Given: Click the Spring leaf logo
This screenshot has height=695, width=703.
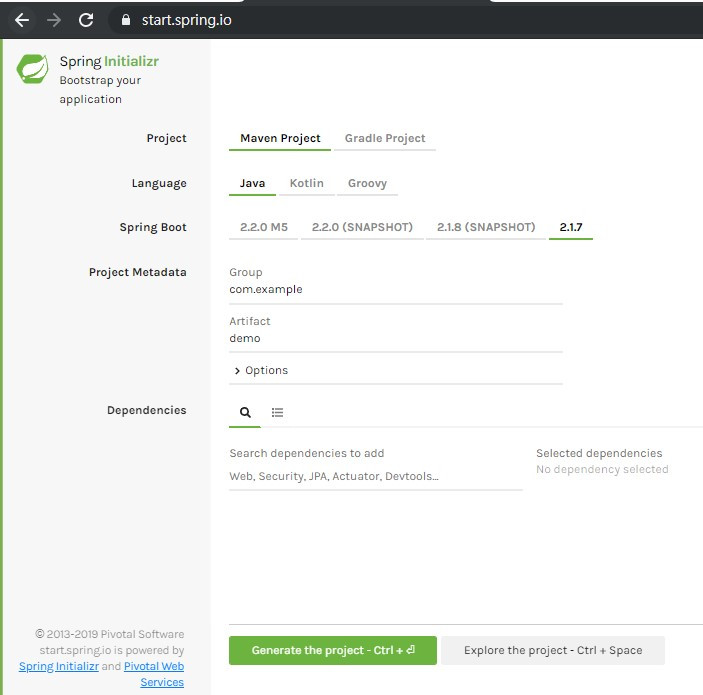Looking at the screenshot, I should point(32,69).
